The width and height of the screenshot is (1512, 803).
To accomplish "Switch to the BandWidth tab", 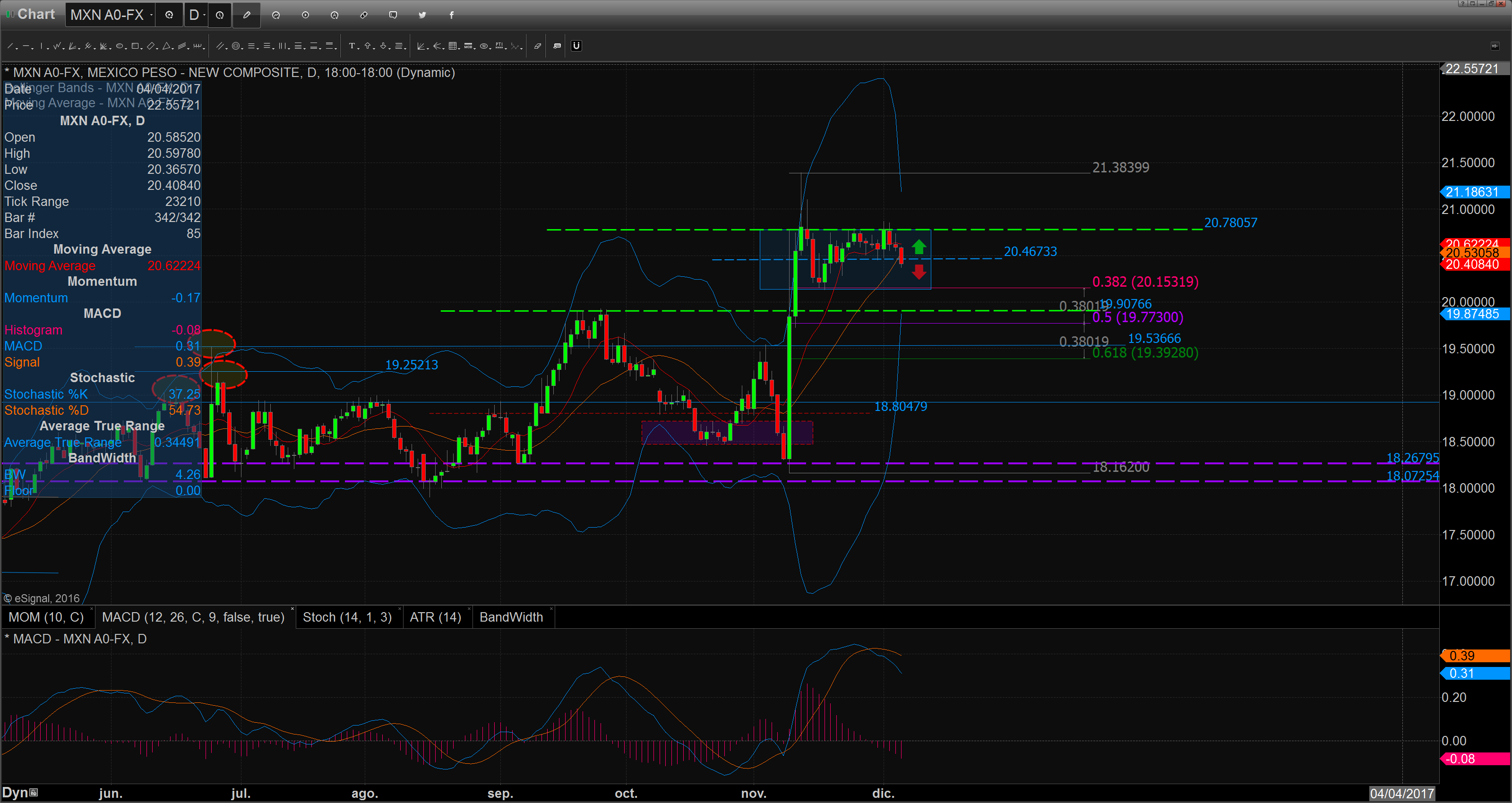I will click(x=511, y=617).
